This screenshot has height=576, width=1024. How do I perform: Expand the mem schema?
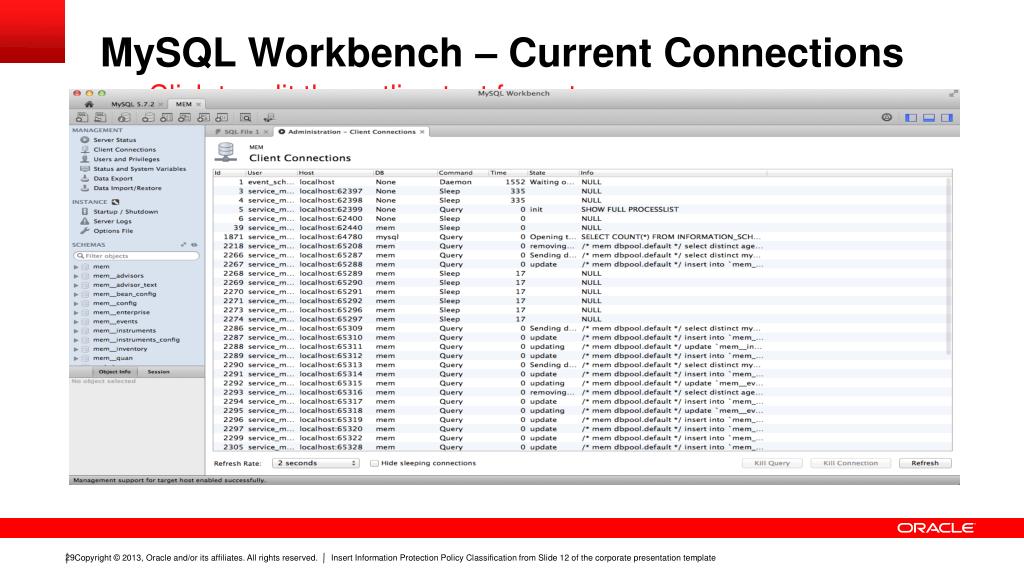[x=76, y=266]
